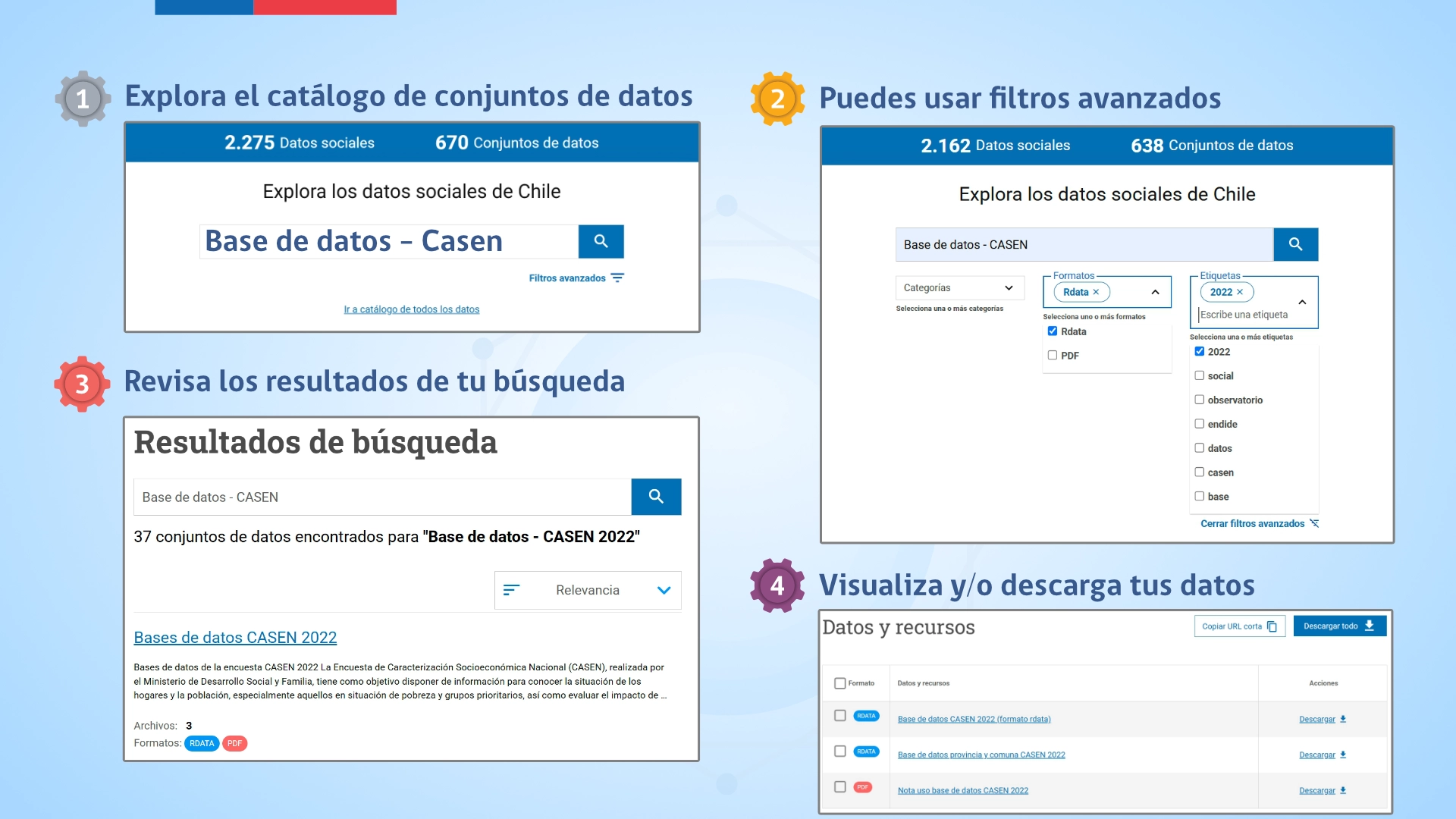Click the Cerrar filtros avanzados icon

pos(1314,523)
